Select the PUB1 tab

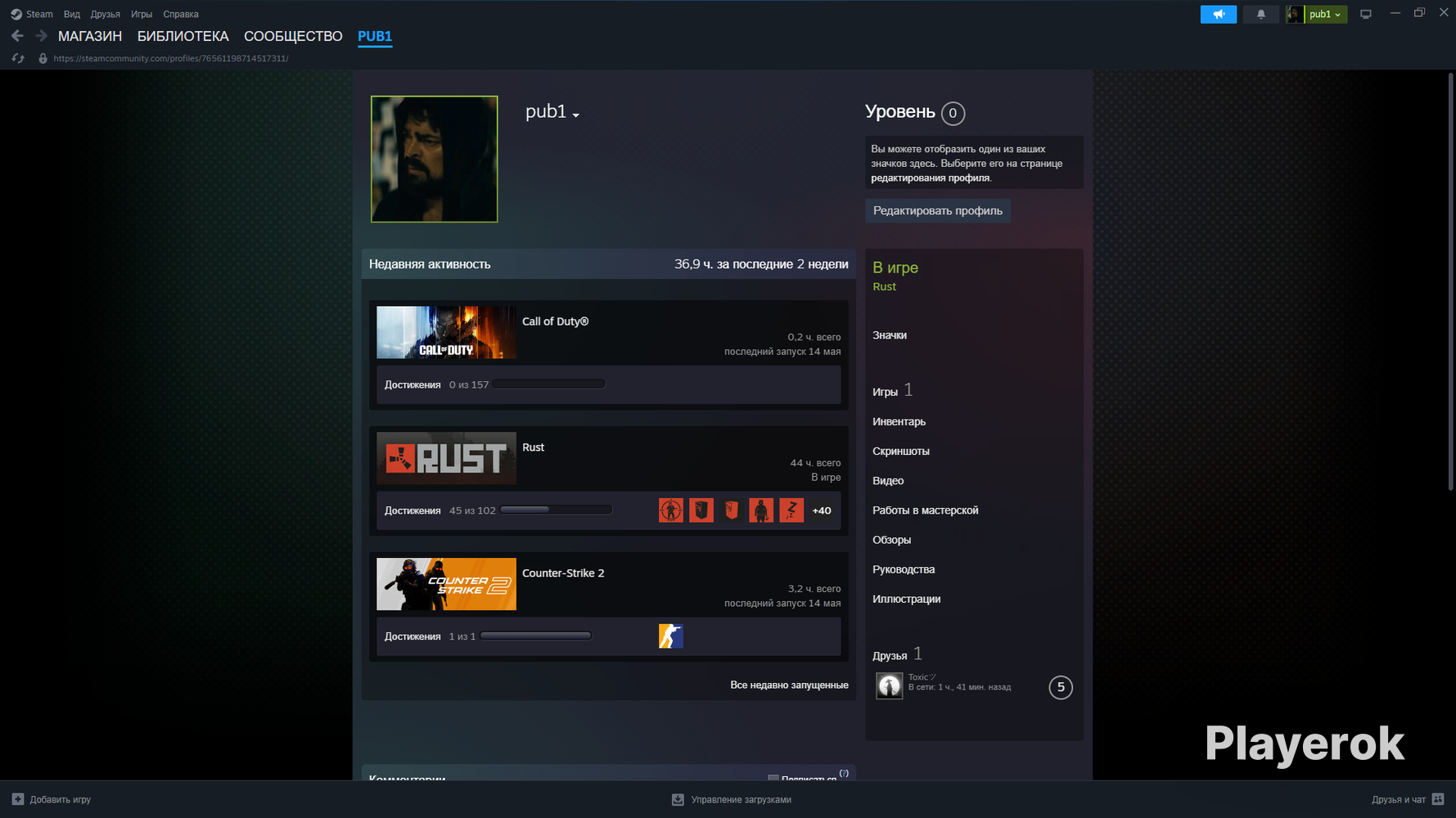375,36
